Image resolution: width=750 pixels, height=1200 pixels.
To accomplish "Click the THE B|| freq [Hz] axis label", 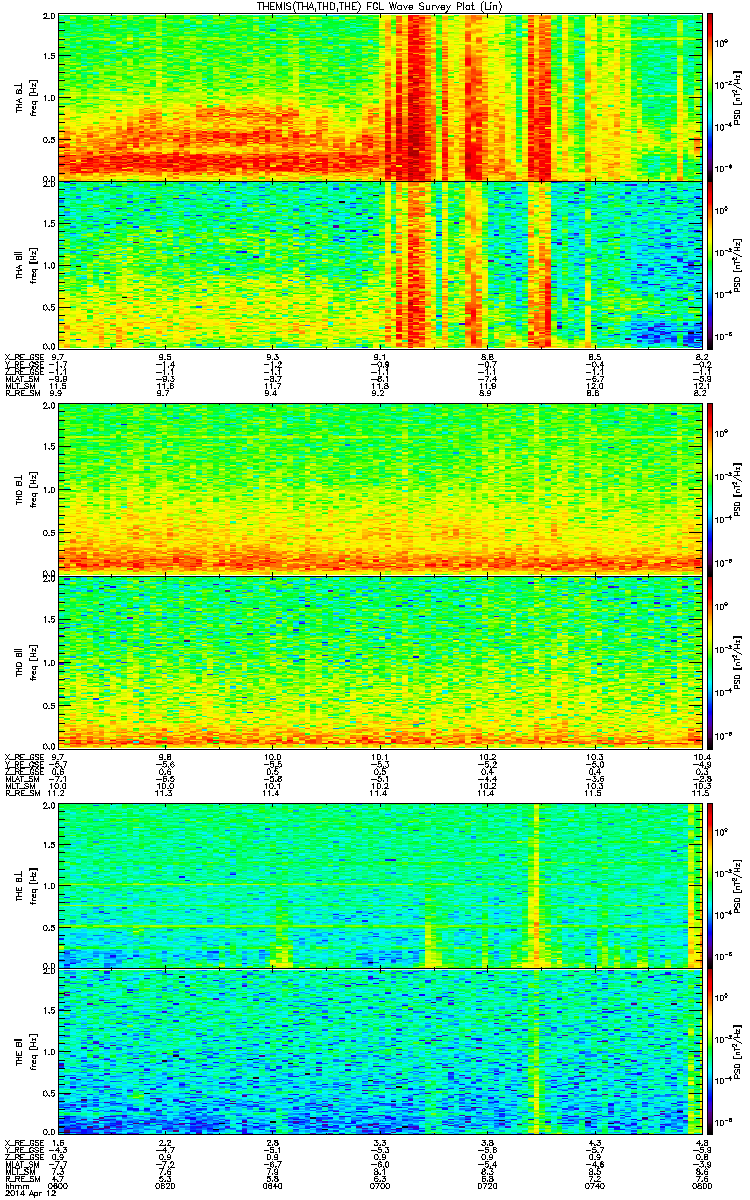I will 32,1052.
